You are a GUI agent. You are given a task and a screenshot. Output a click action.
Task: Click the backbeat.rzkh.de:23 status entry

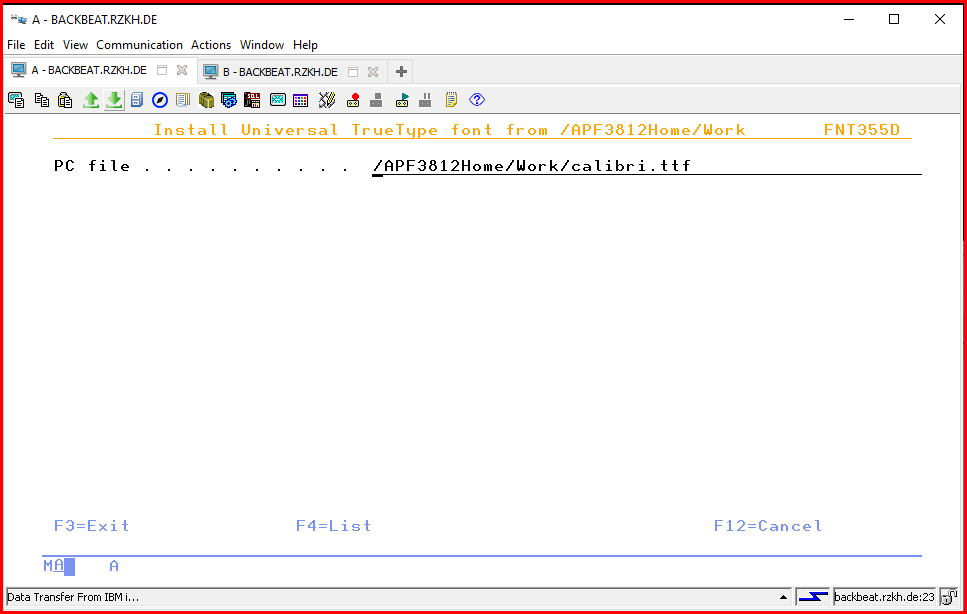click(884, 597)
